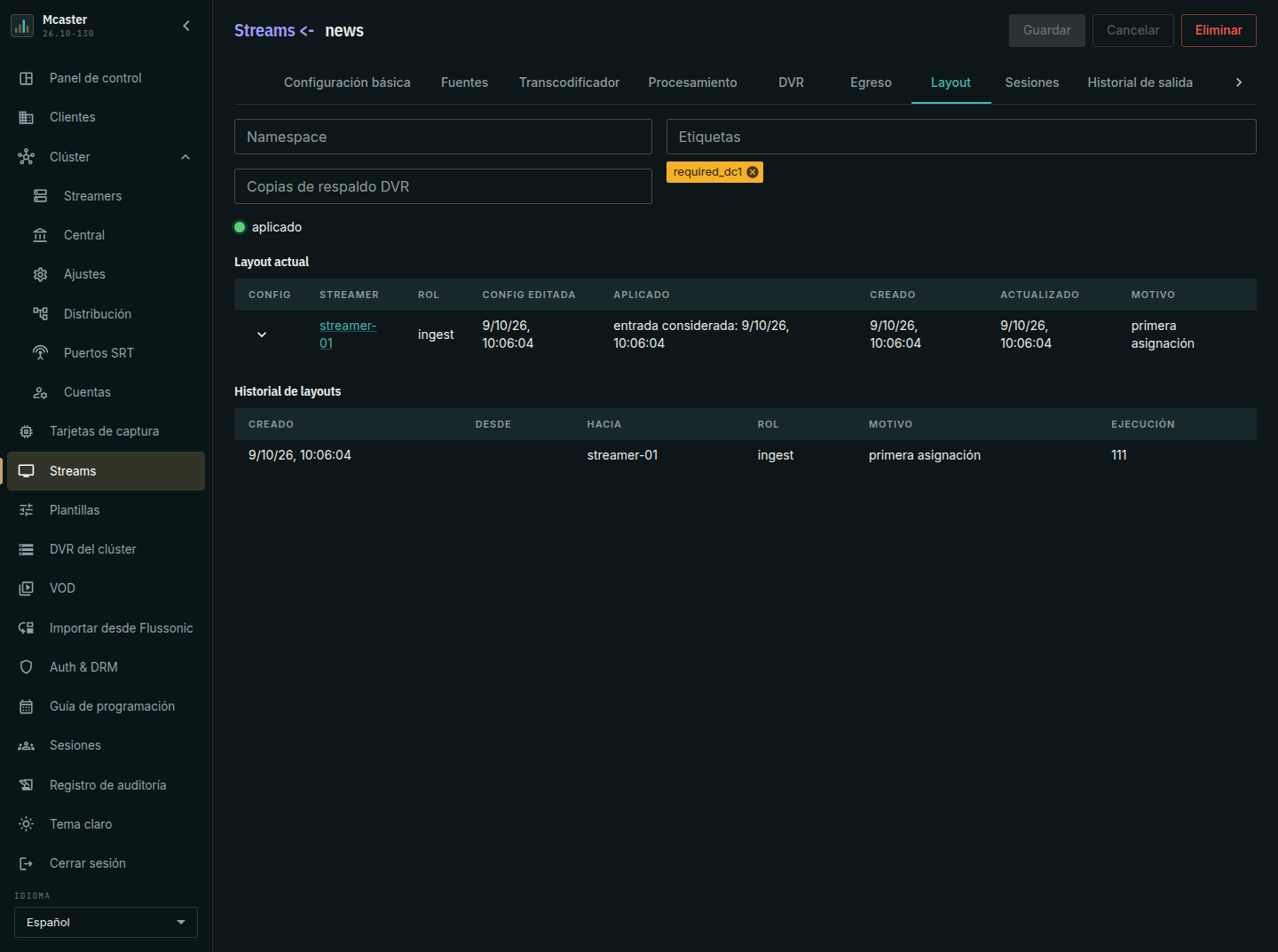The width and height of the screenshot is (1278, 952).
Task: Delete the stream with Eliminar
Action: point(1219,30)
